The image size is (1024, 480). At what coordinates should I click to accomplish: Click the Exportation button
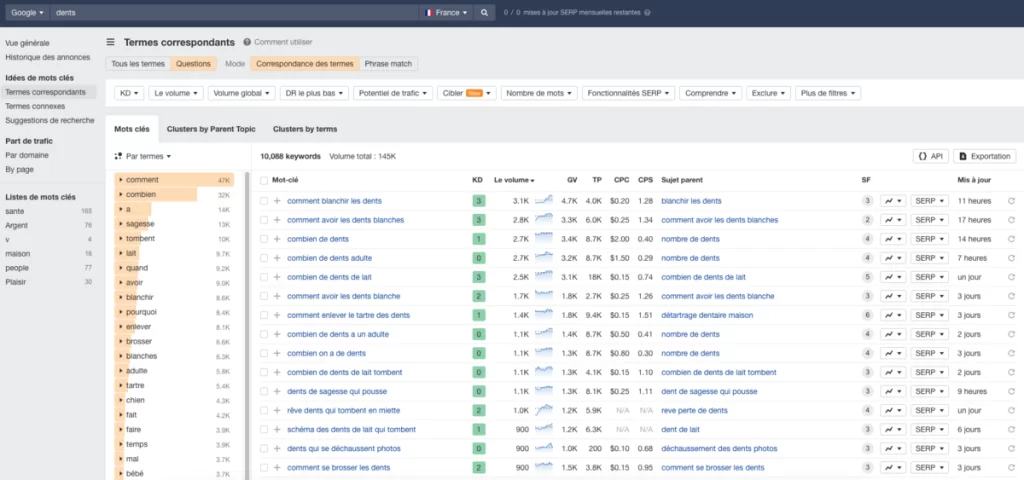985,156
